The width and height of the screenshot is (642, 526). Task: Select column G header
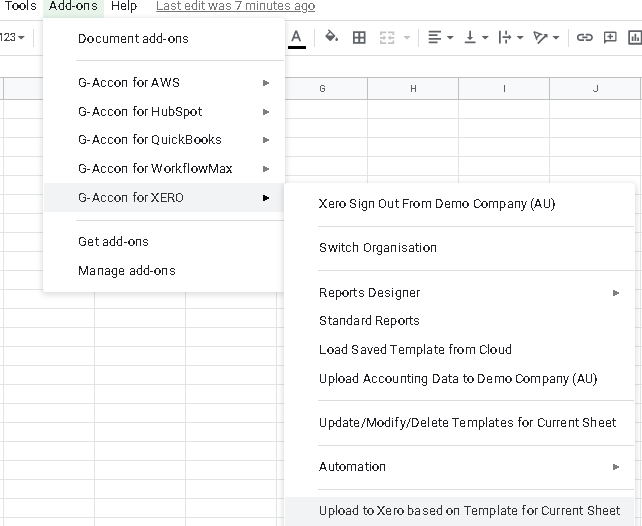(322, 88)
